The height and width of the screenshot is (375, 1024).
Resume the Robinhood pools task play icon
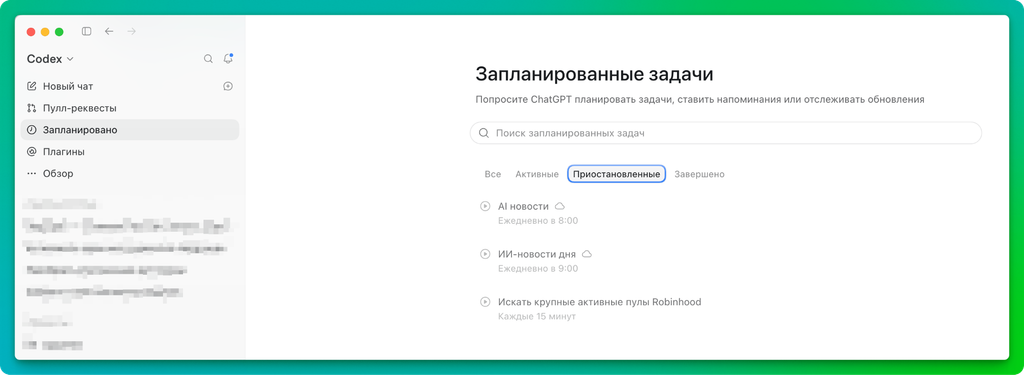485,302
